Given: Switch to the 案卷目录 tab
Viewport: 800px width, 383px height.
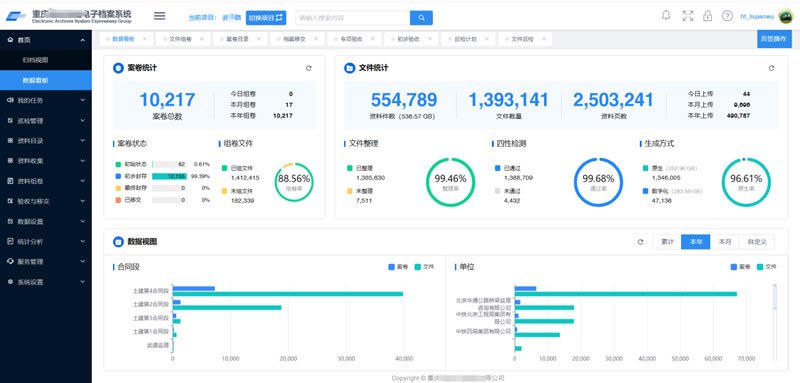Looking at the screenshot, I should pyautogui.click(x=241, y=38).
